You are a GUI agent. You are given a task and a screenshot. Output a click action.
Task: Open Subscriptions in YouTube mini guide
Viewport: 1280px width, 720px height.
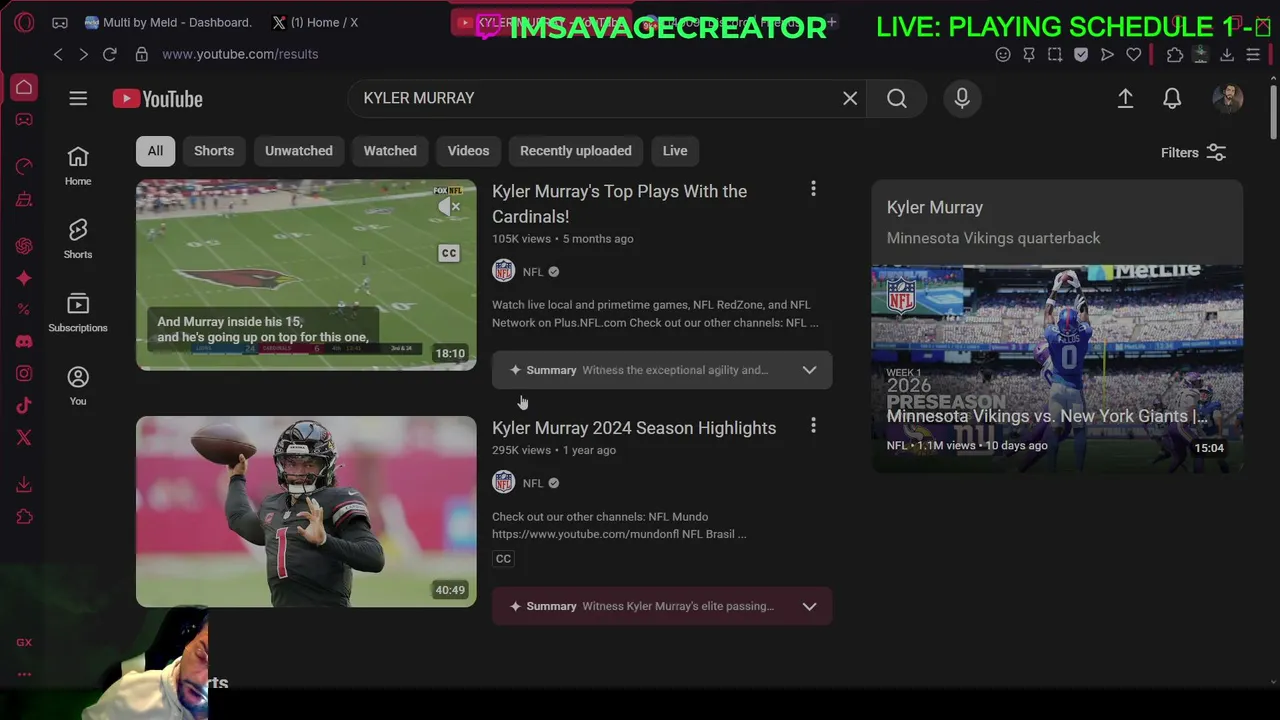coord(78,313)
